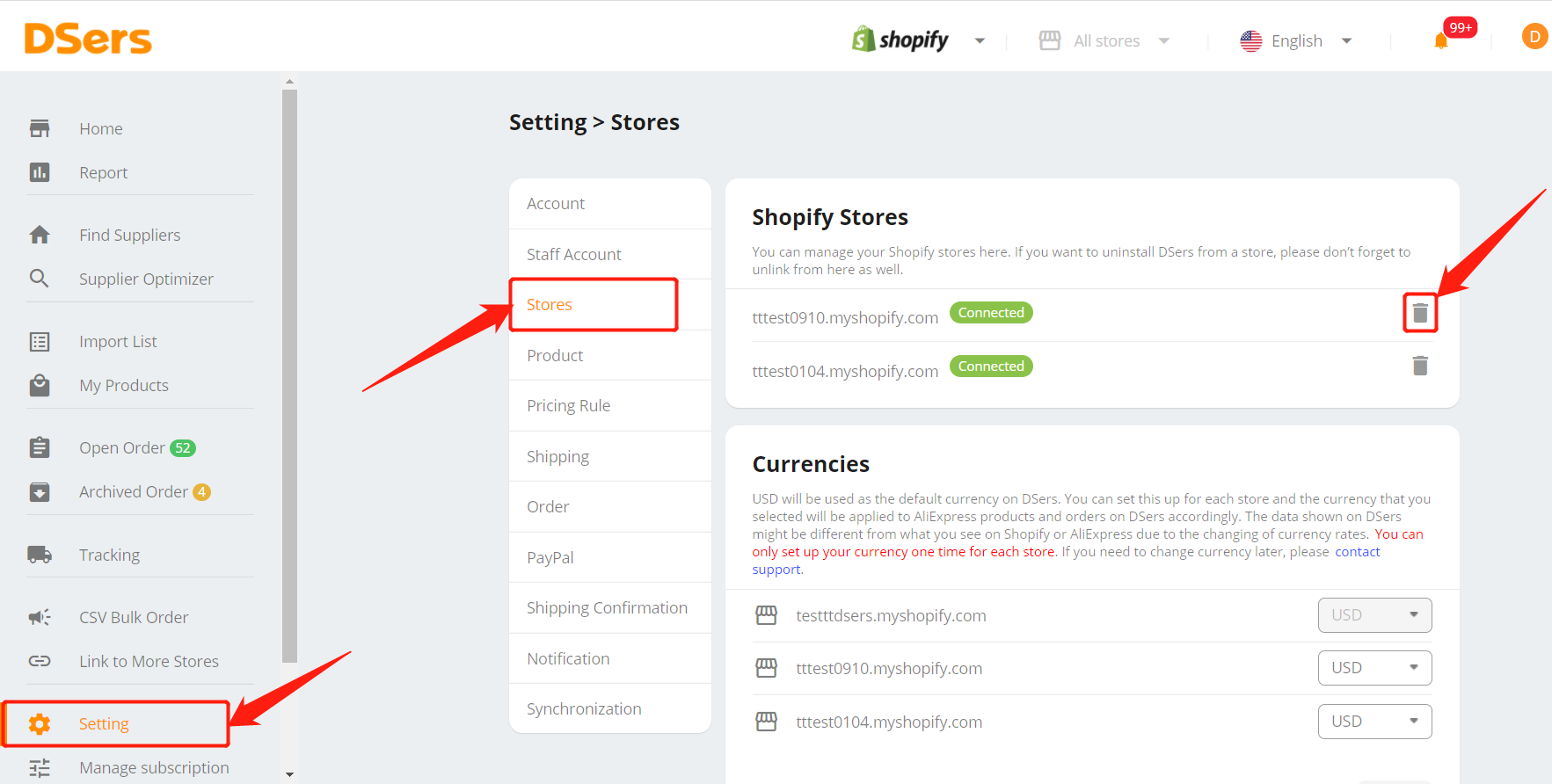Select the Product settings tab
This screenshot has width=1552, height=784.
click(610, 355)
